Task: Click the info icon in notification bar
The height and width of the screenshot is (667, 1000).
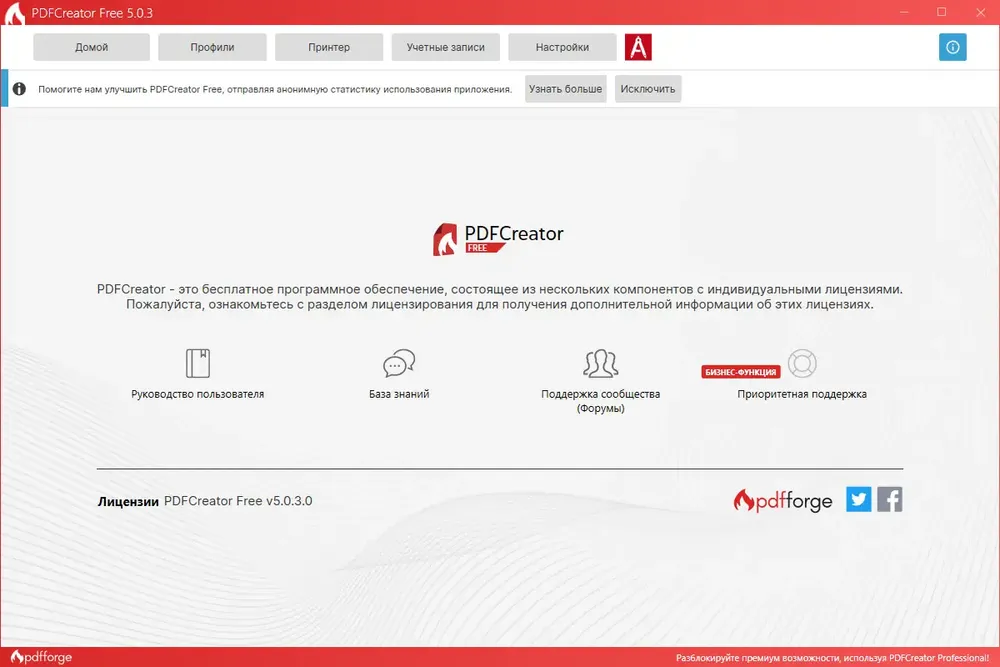Action: pos(19,89)
